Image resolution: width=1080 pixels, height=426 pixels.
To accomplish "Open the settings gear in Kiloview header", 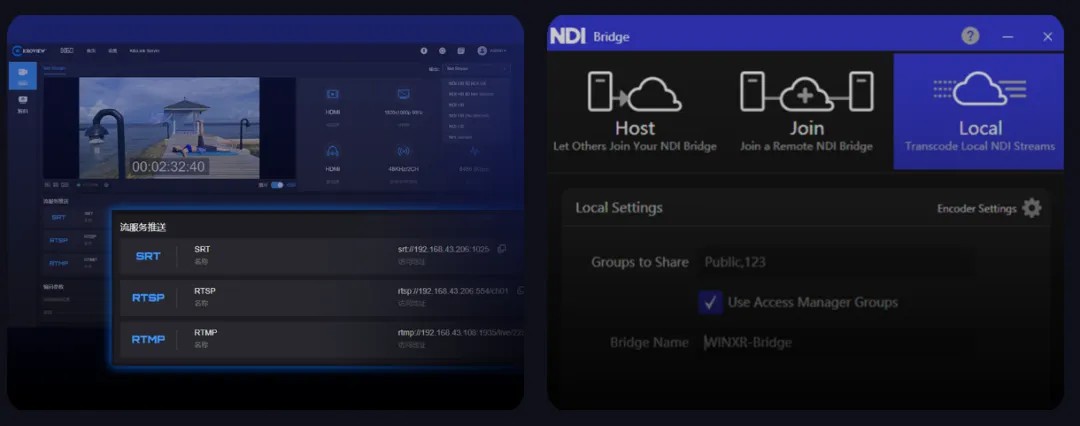I will click(442, 50).
